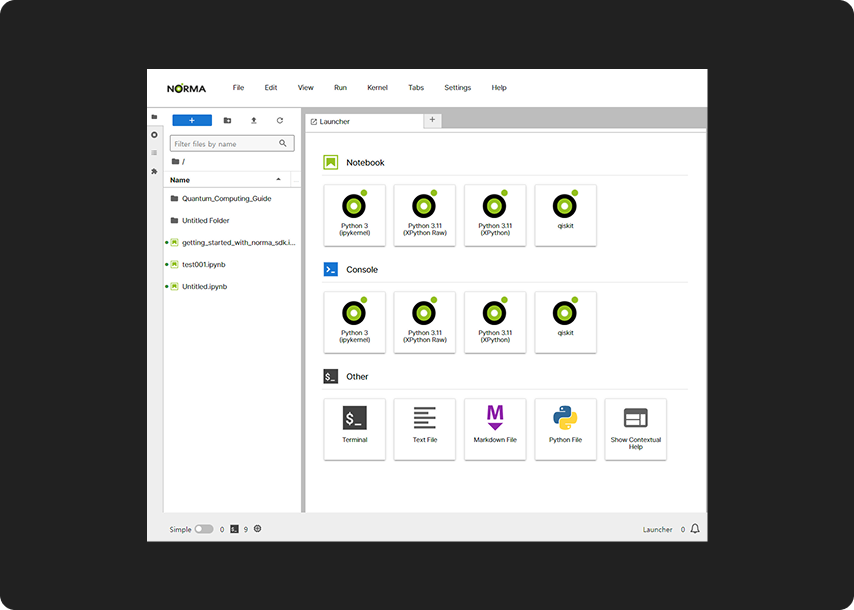Viewport: 854px width, 610px height.
Task: Click the Notebook section heading
Action: (365, 162)
